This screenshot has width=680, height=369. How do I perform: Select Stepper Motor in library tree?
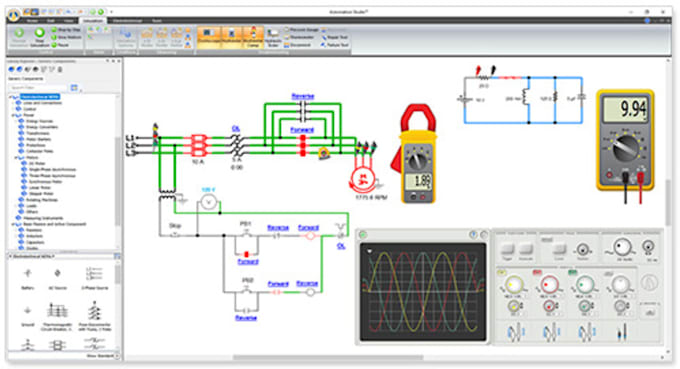41,194
